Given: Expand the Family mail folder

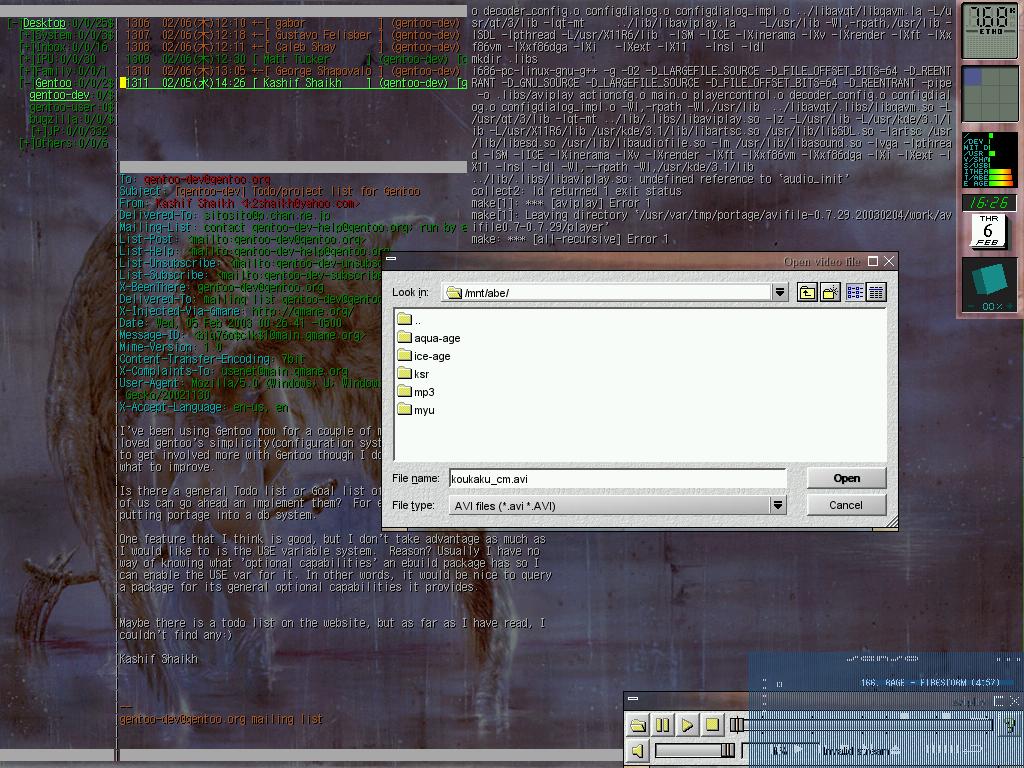Looking at the screenshot, I should pos(26,71).
